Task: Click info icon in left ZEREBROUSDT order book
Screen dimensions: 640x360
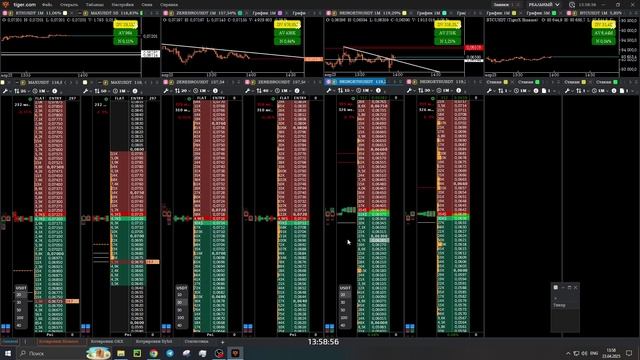Action: click(216, 91)
